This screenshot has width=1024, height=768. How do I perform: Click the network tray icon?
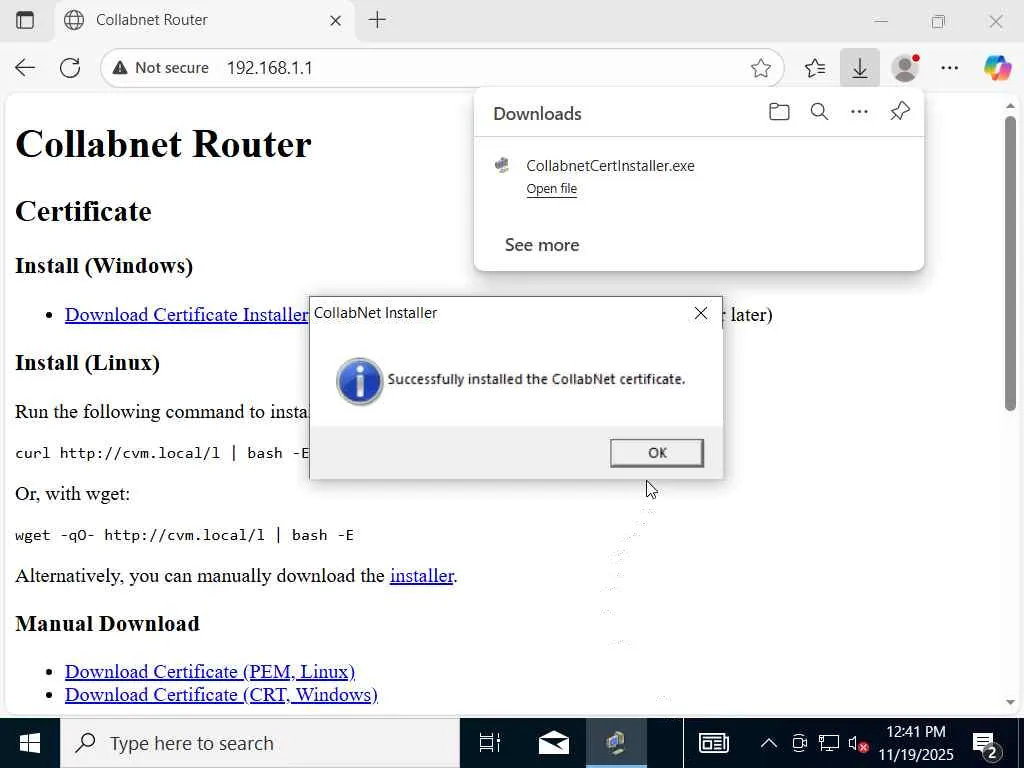point(829,743)
